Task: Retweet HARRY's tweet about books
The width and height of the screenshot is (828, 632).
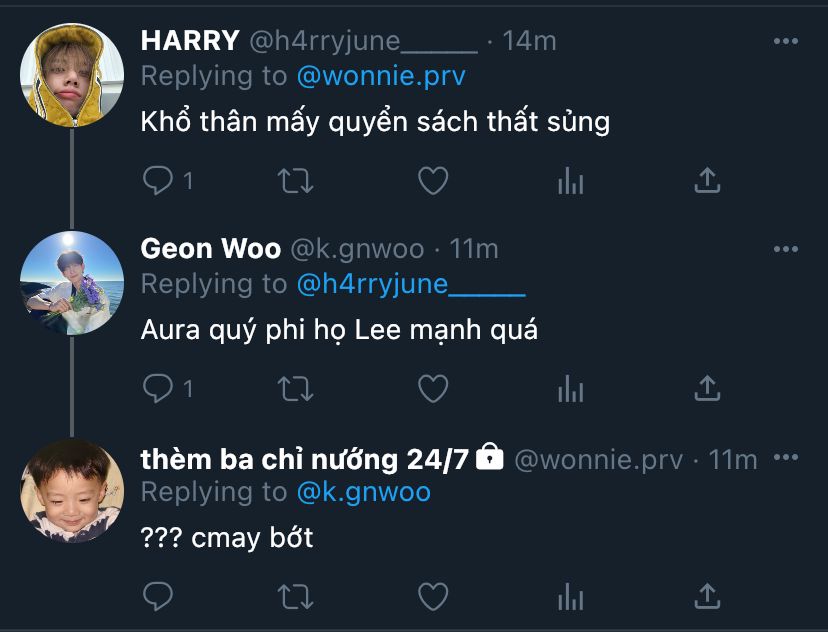Action: pyautogui.click(x=295, y=181)
